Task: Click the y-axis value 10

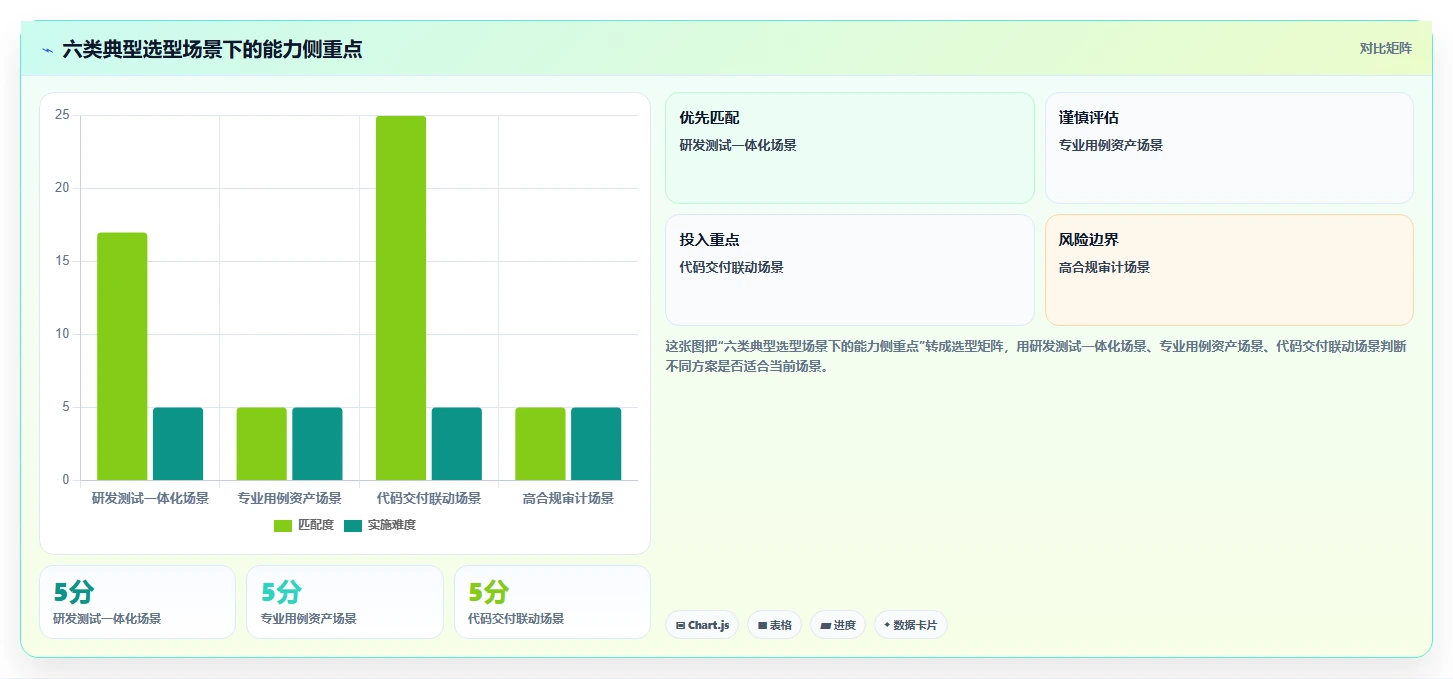Action: 62,334
